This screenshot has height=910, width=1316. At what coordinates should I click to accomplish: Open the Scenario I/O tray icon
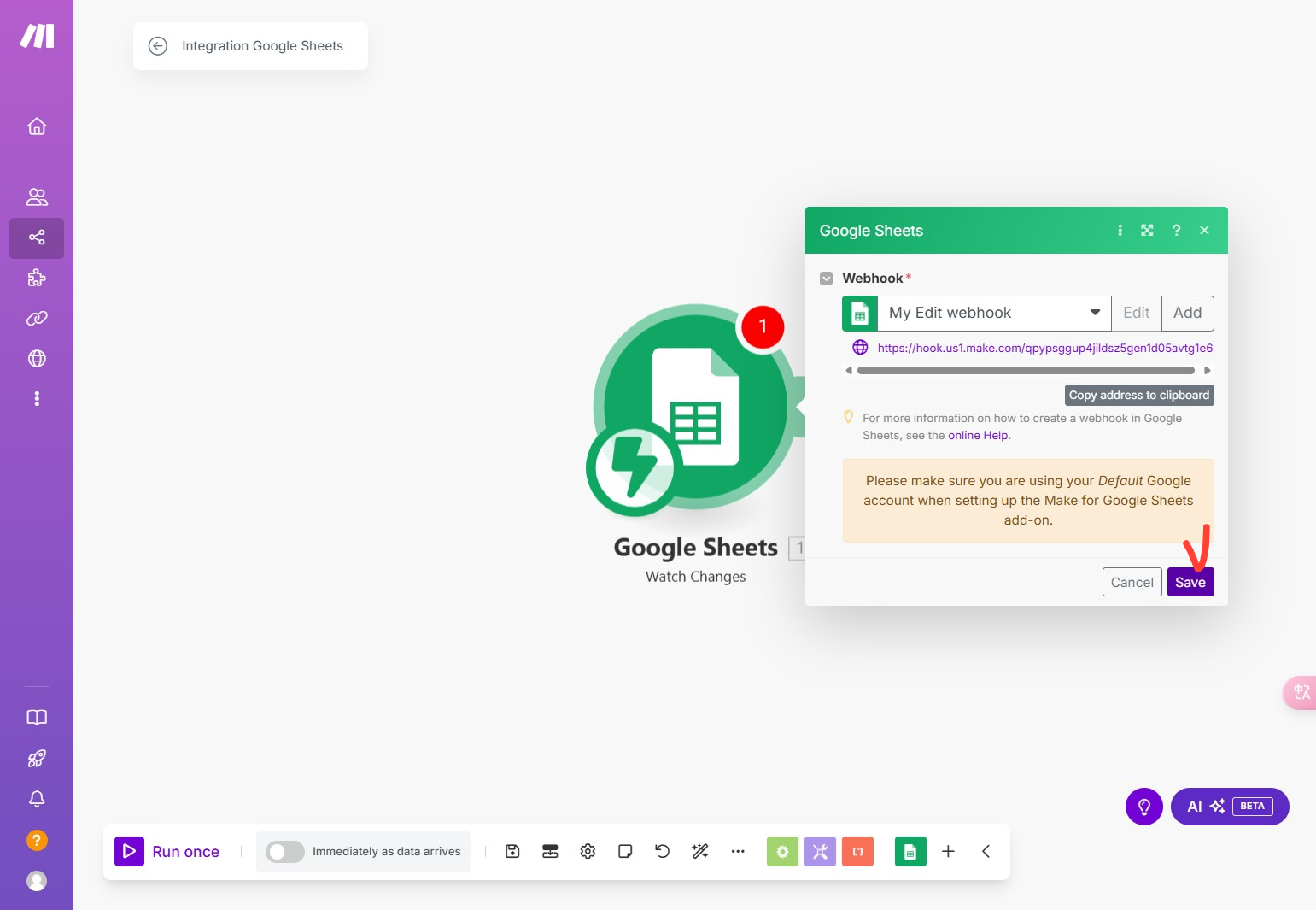tap(550, 851)
